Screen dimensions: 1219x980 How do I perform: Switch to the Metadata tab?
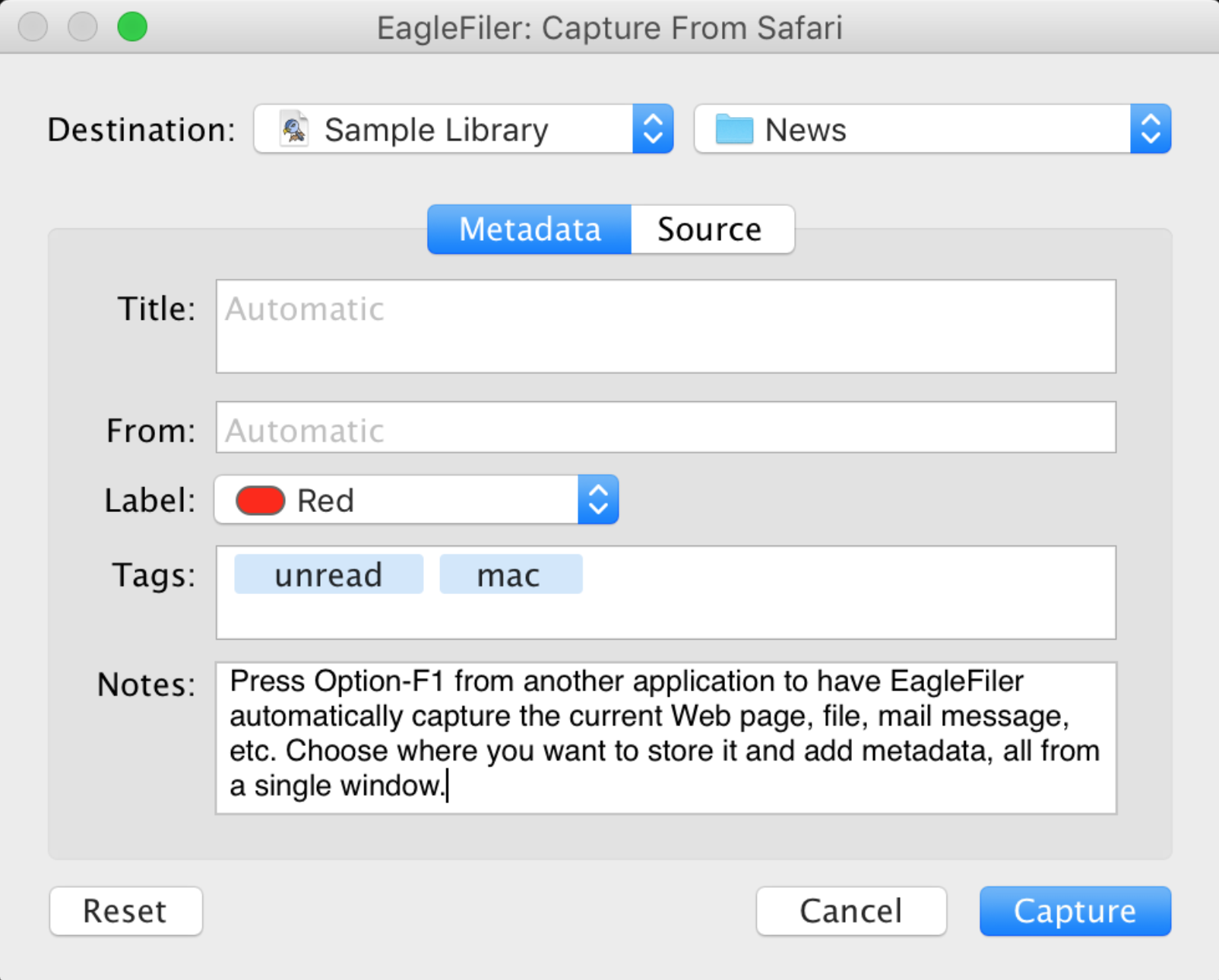point(529,229)
